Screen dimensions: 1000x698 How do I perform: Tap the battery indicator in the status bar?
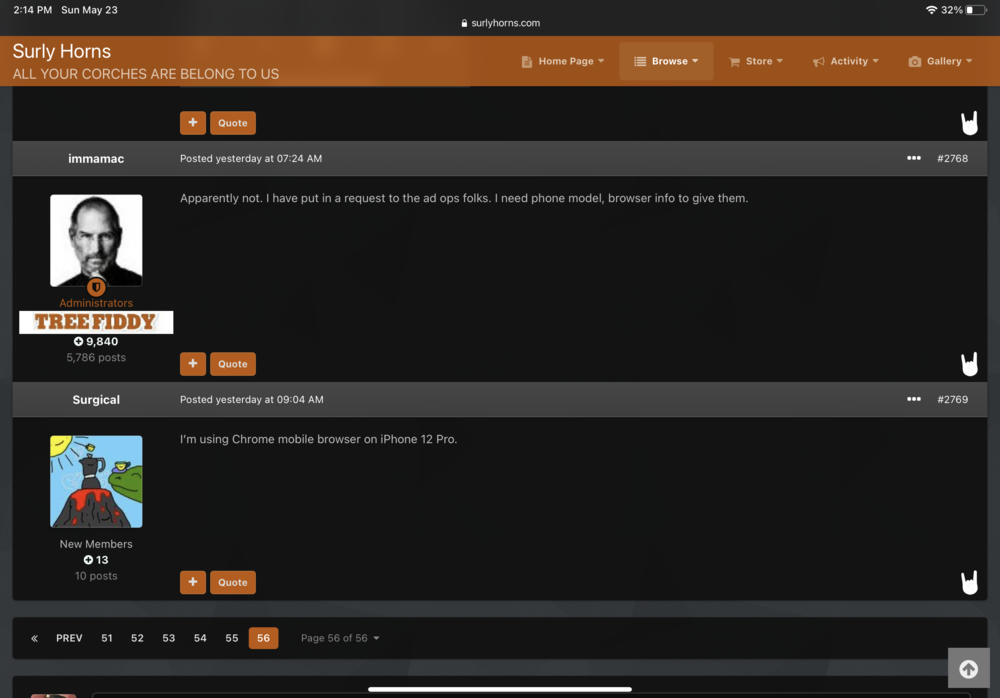(x=976, y=10)
